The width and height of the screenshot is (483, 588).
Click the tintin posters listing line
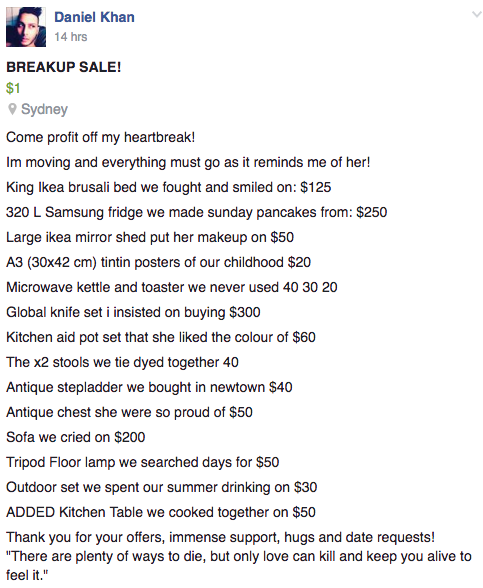158,262
